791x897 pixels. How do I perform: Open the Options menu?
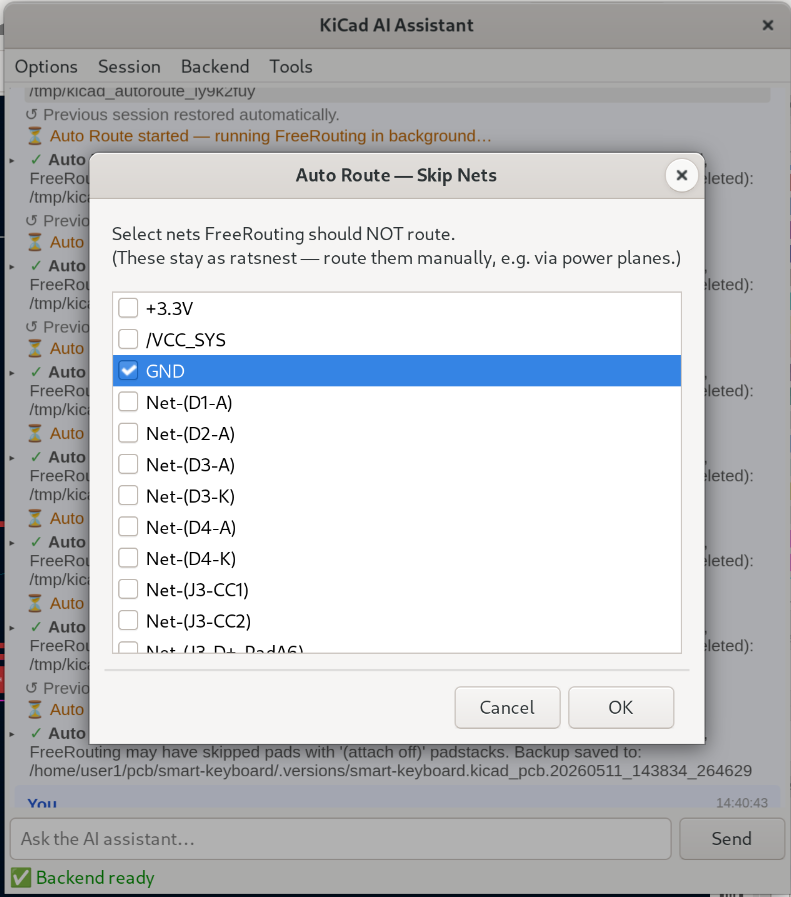click(46, 66)
